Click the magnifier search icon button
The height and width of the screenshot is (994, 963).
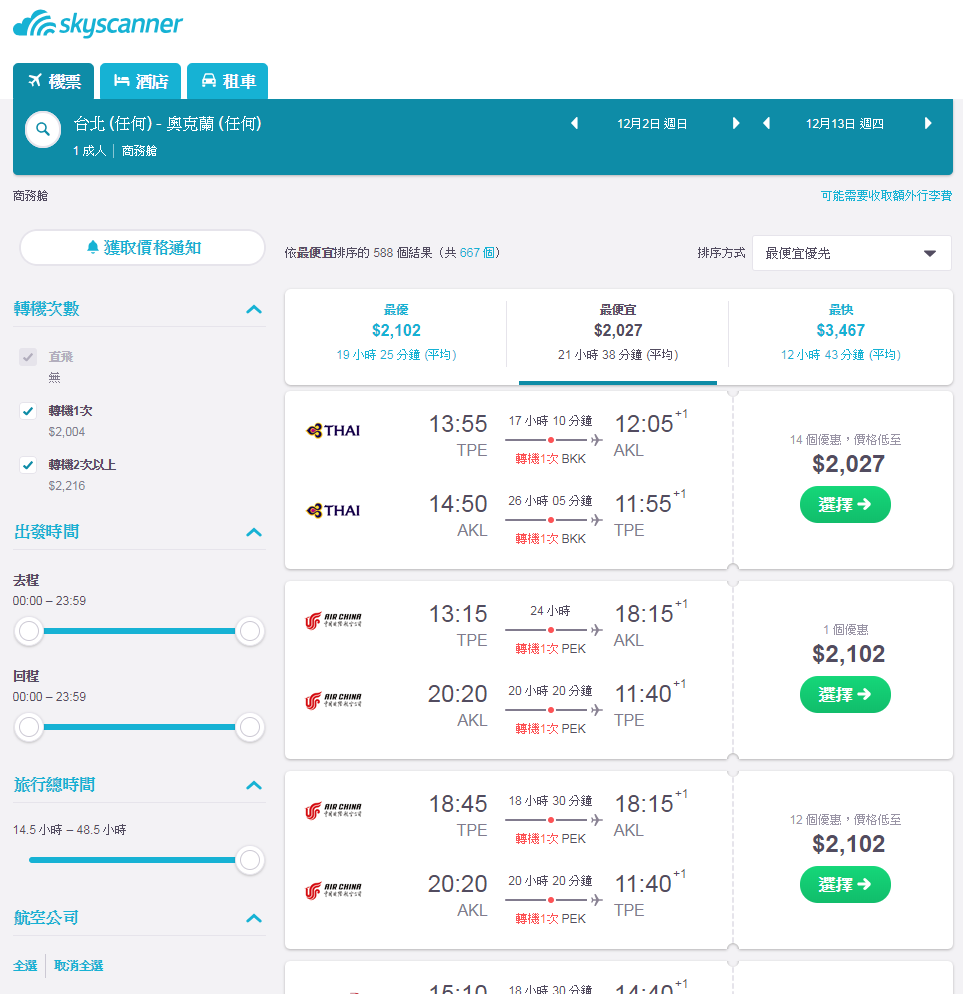point(43,129)
